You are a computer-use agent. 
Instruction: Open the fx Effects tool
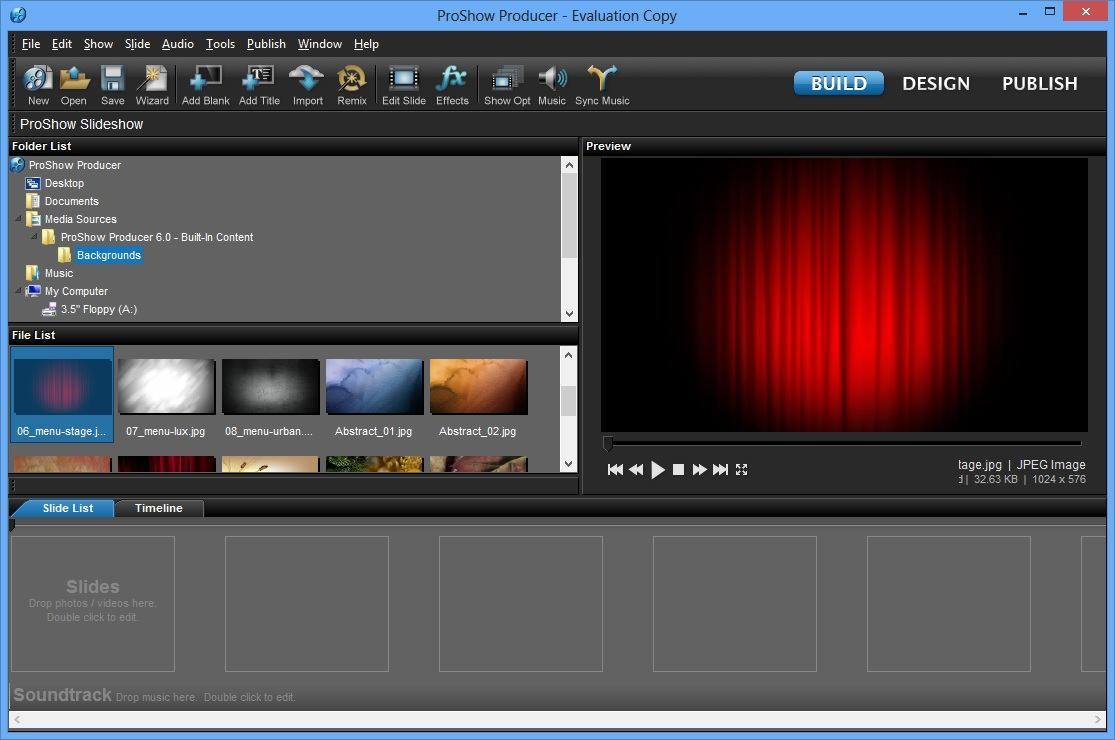[452, 85]
